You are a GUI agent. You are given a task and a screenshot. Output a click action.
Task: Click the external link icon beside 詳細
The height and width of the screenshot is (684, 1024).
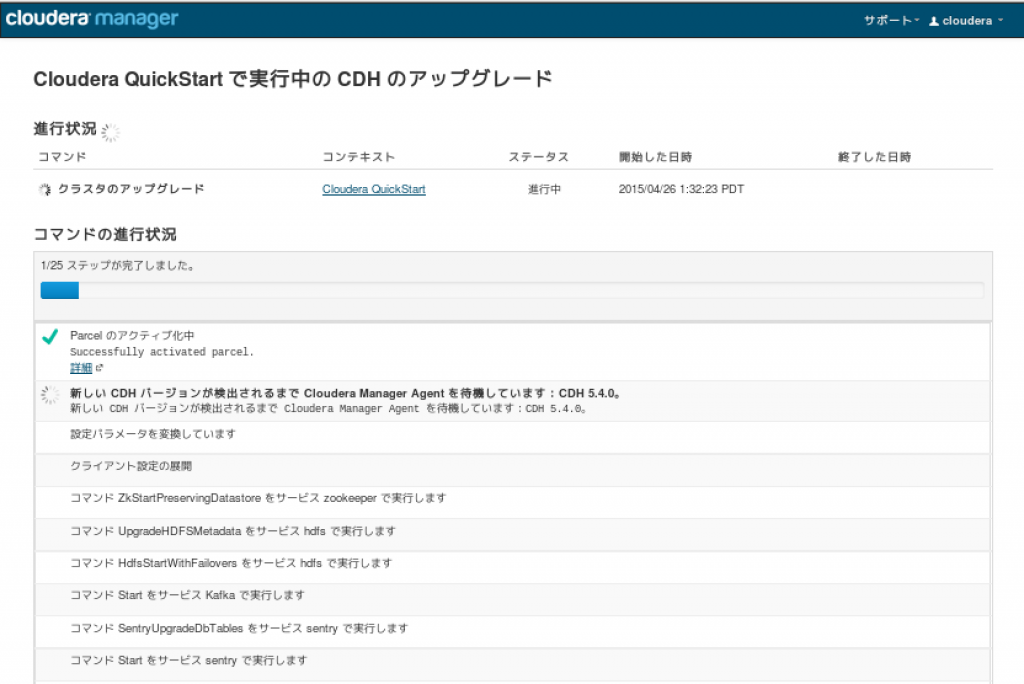(99, 368)
